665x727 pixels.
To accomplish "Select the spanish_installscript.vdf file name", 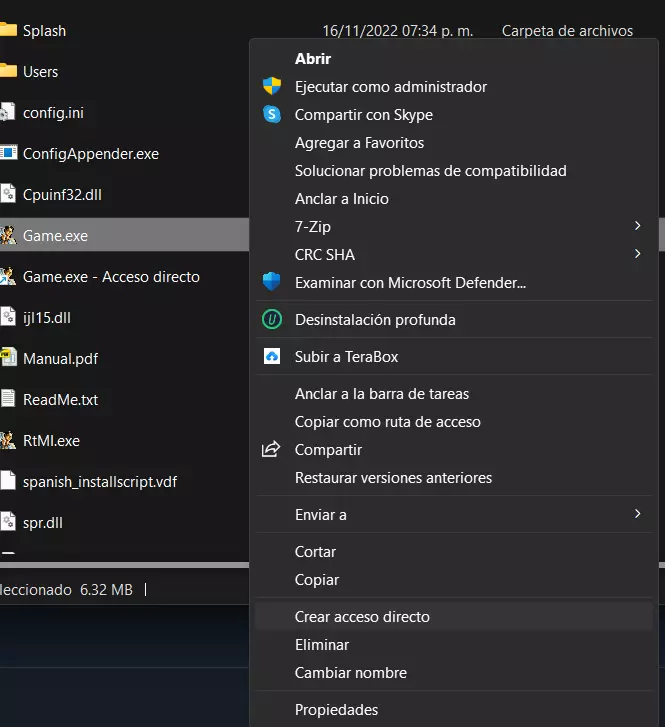I will pyautogui.click(x=100, y=482).
